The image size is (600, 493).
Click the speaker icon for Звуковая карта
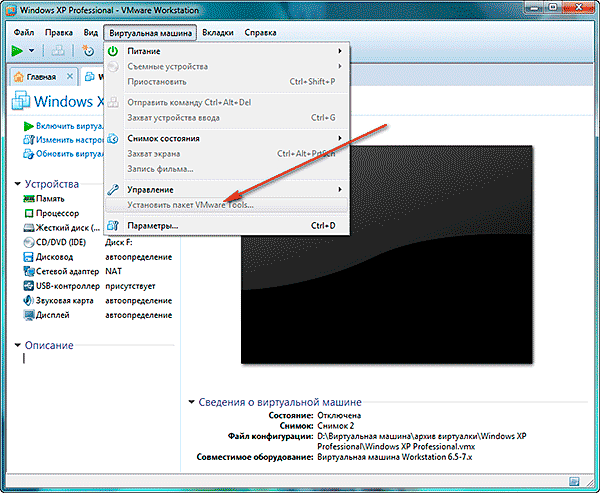[x=29, y=300]
